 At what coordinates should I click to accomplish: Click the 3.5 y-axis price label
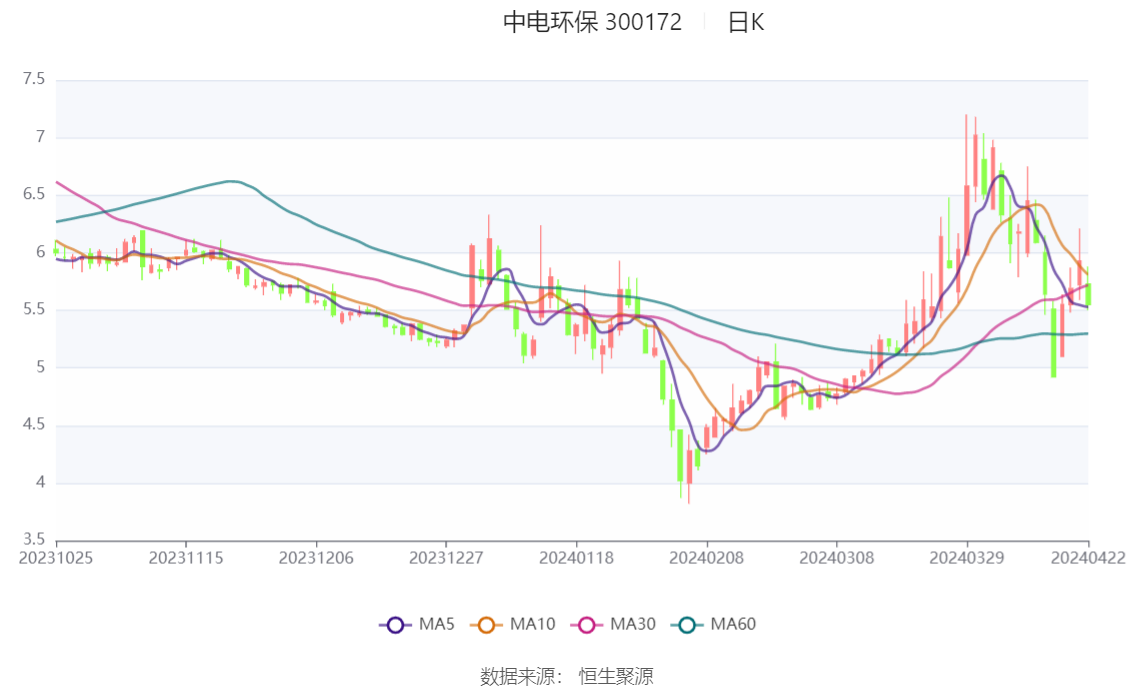(x=34, y=539)
